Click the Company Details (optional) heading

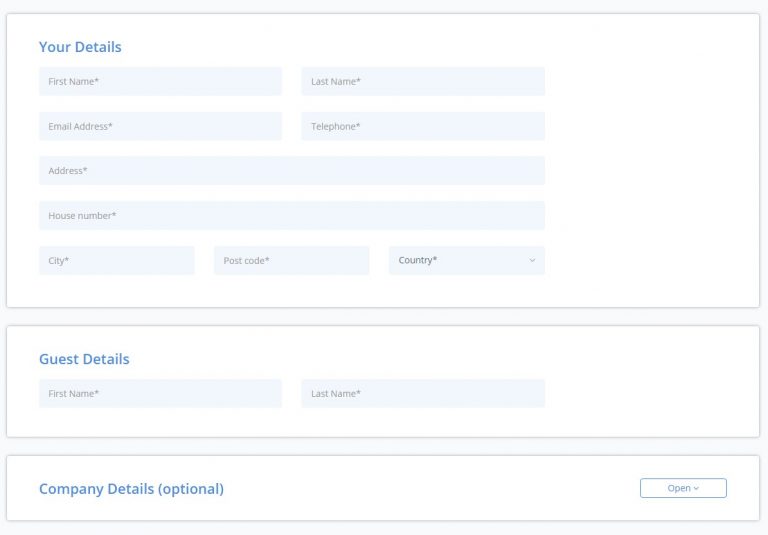coord(131,489)
